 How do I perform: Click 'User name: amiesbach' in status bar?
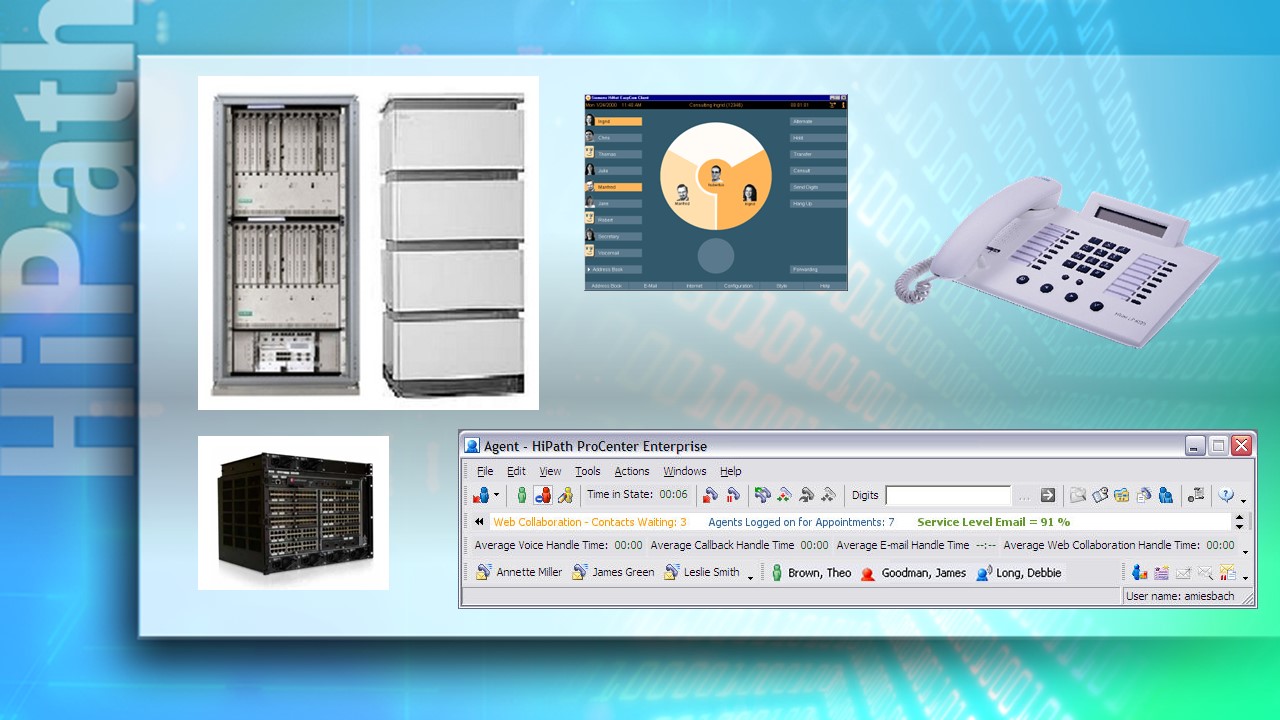[x=1180, y=596]
